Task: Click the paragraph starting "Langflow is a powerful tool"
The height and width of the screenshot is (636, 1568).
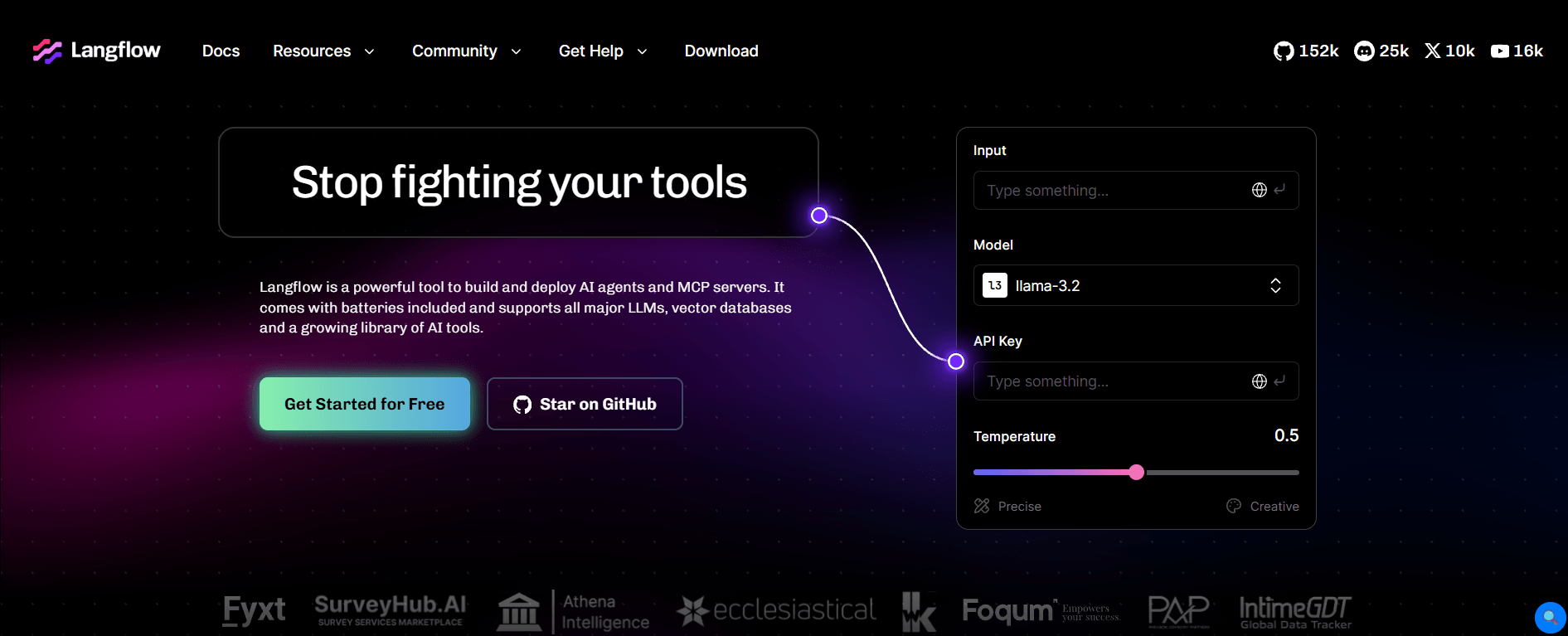Action: [526, 308]
